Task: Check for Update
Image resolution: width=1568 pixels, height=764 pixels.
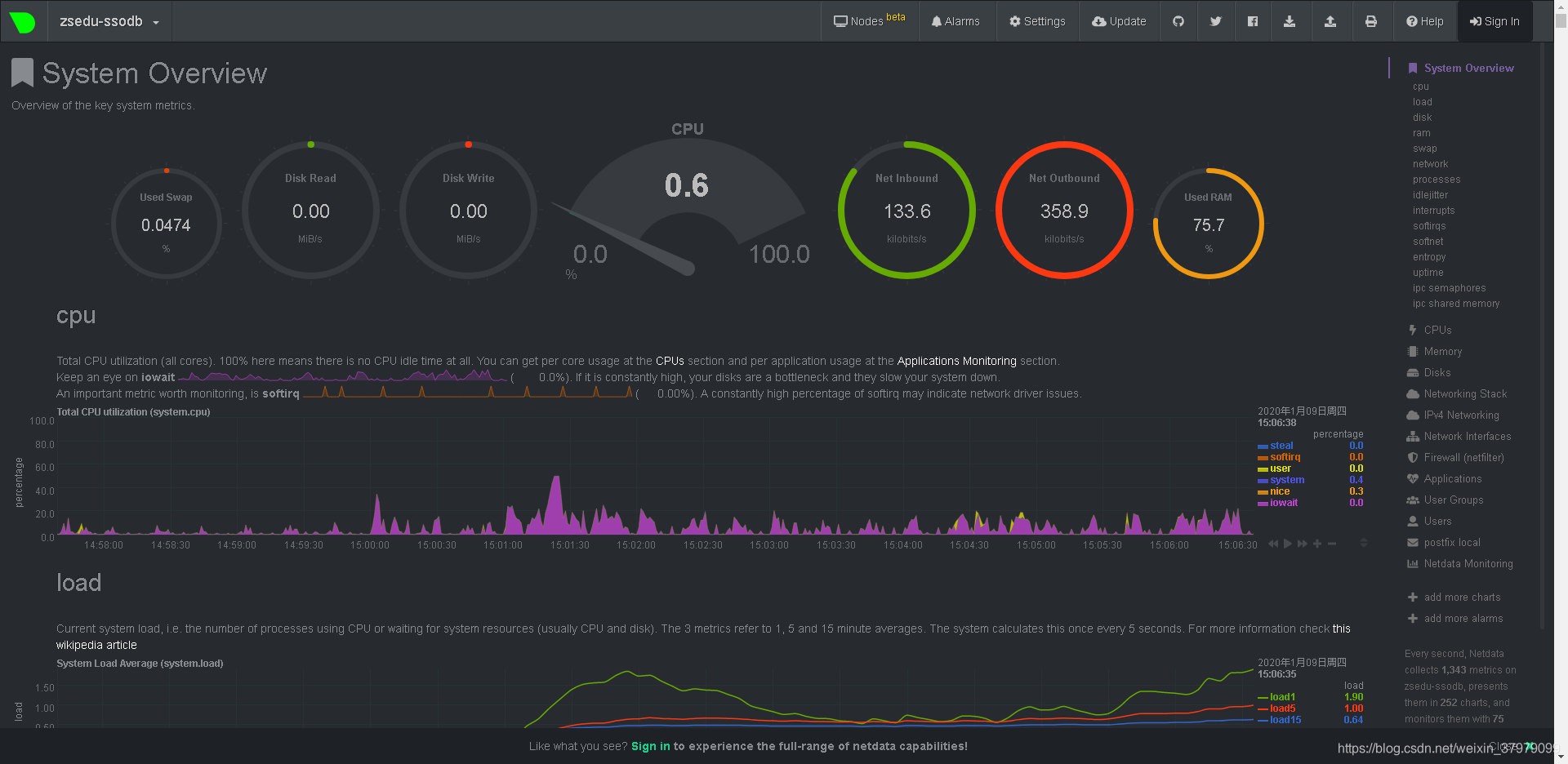Action: click(1119, 21)
